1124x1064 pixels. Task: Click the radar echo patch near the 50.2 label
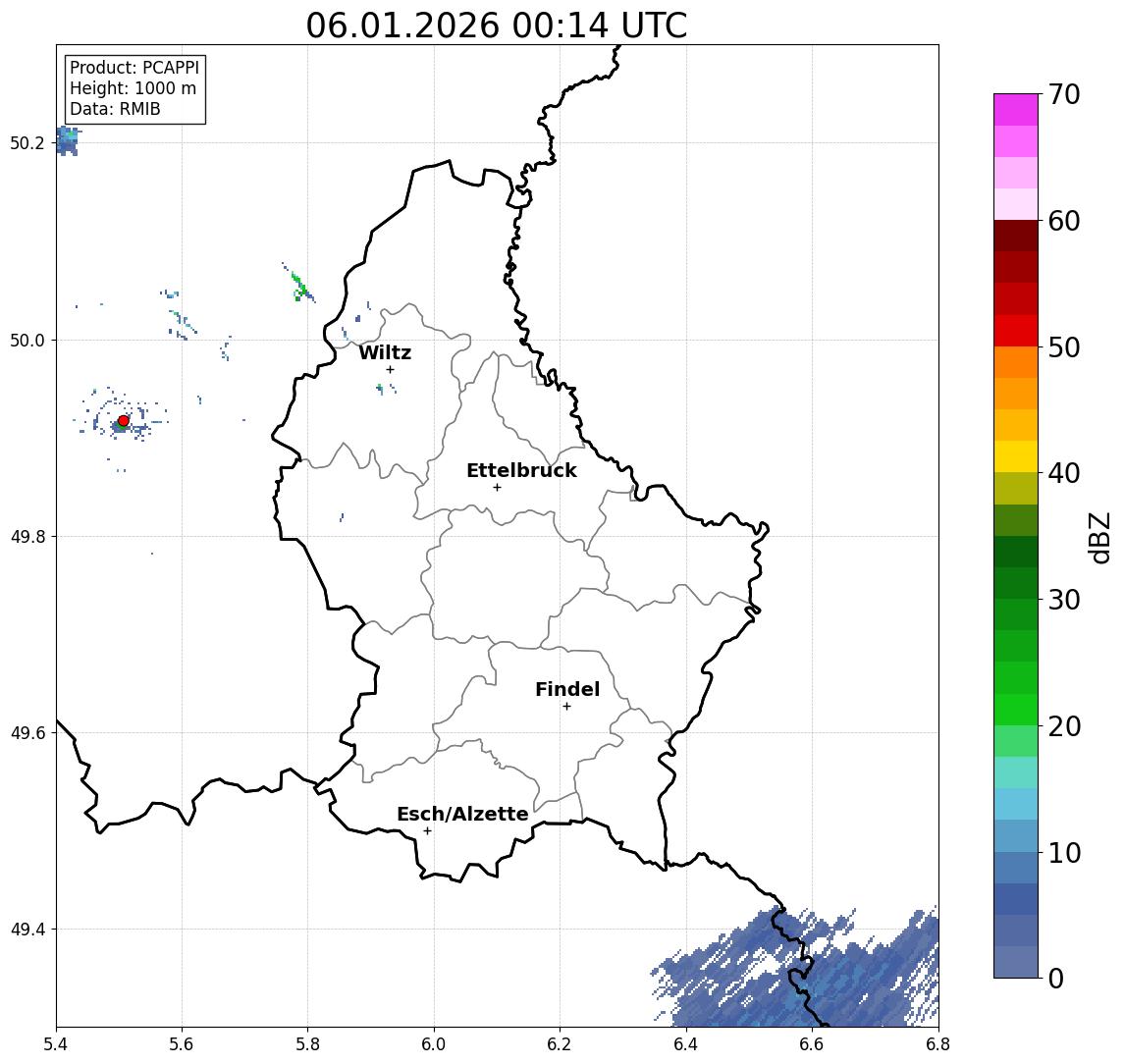pyautogui.click(x=68, y=140)
